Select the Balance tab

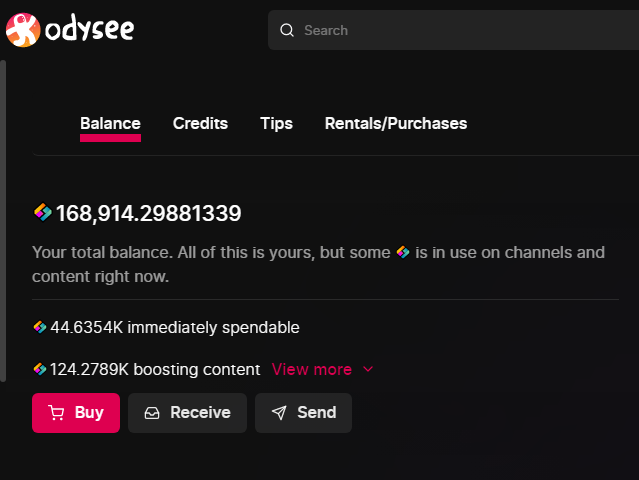pos(110,123)
